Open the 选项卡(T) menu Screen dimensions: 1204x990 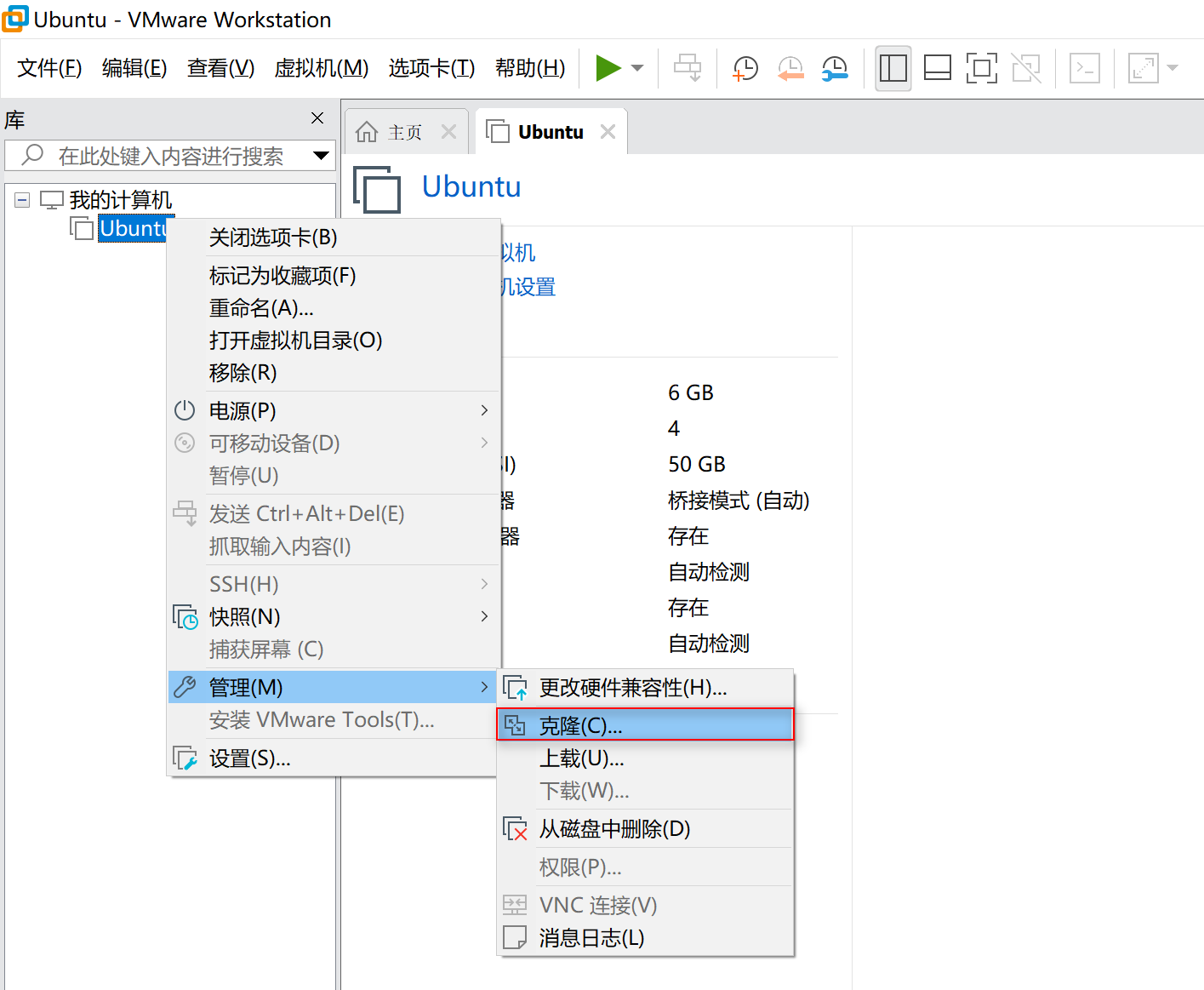click(x=432, y=68)
